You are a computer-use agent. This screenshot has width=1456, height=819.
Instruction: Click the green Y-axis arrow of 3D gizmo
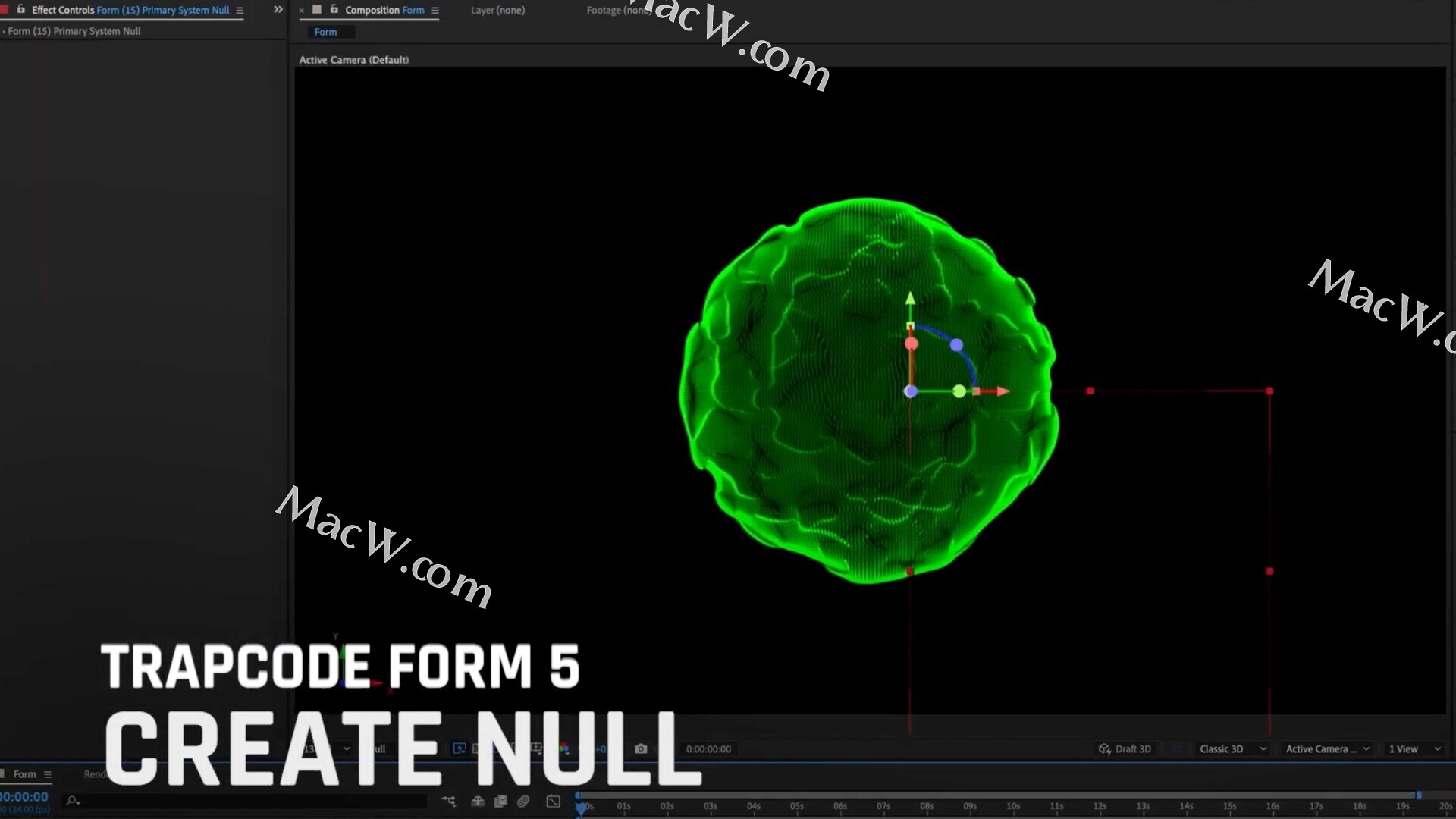tap(910, 299)
